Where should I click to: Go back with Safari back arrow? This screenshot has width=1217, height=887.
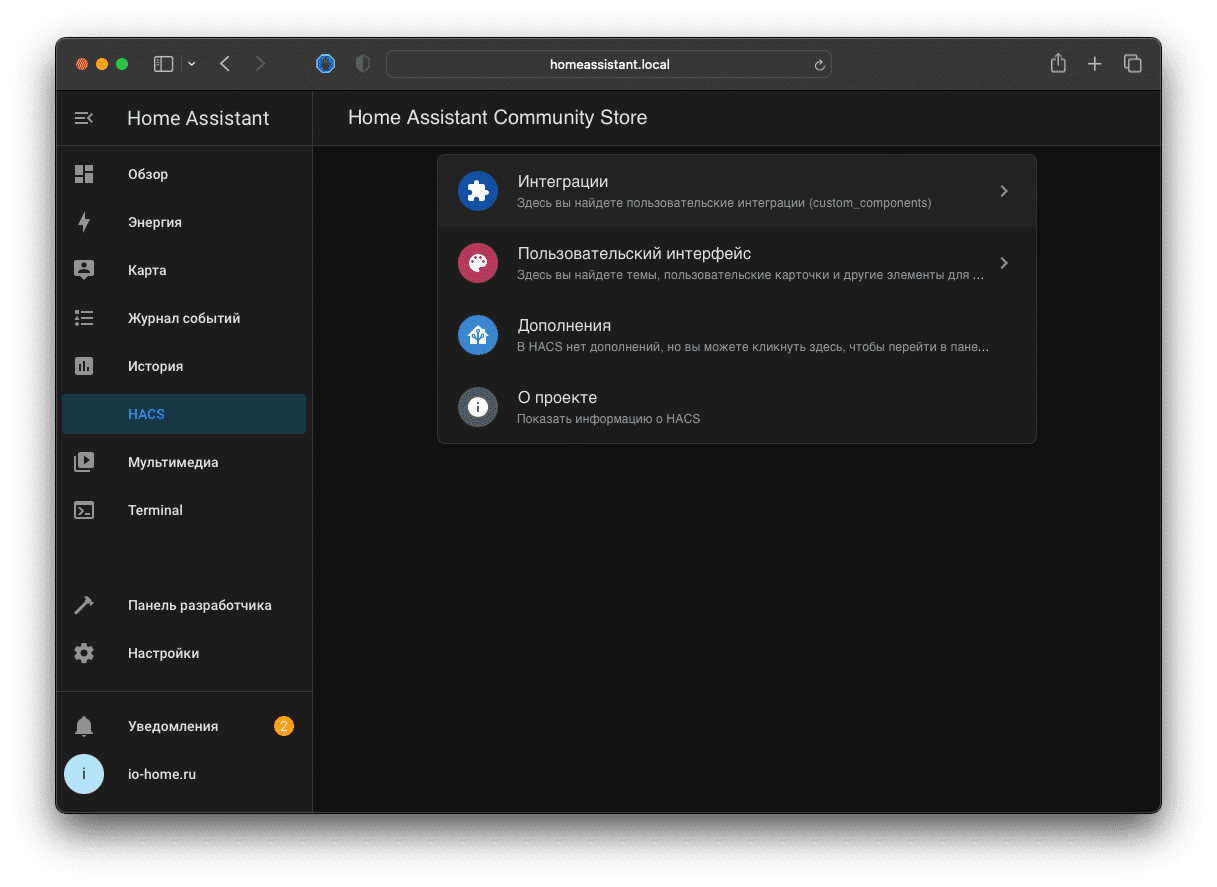[225, 64]
